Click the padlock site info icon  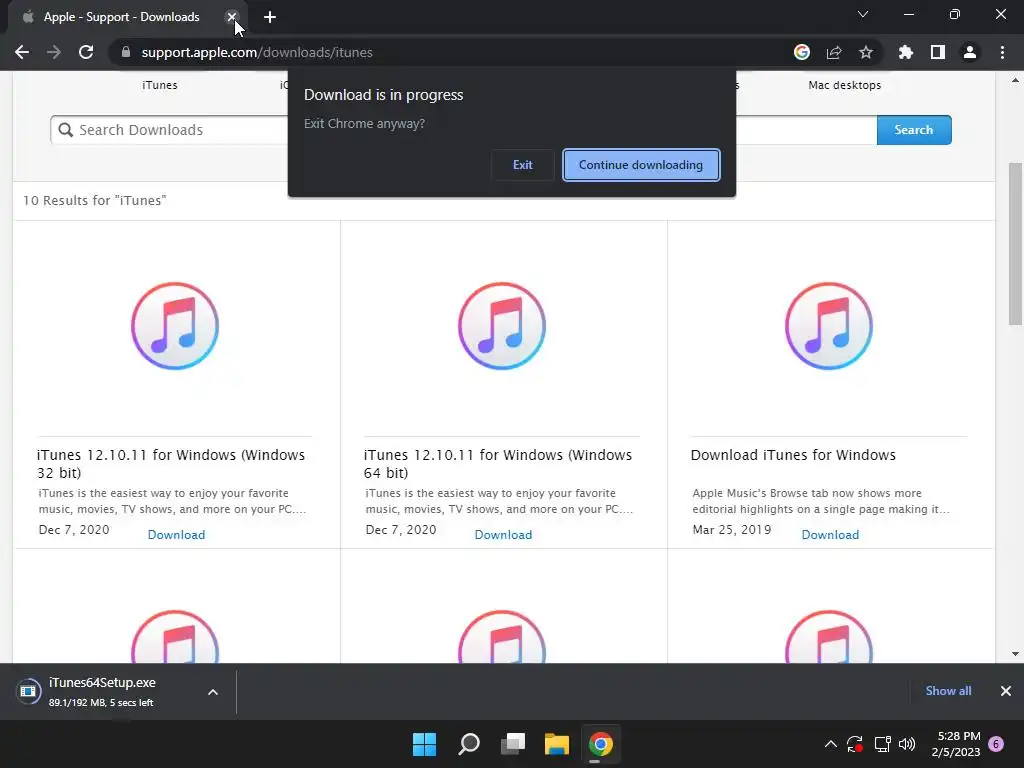pyautogui.click(x=126, y=52)
